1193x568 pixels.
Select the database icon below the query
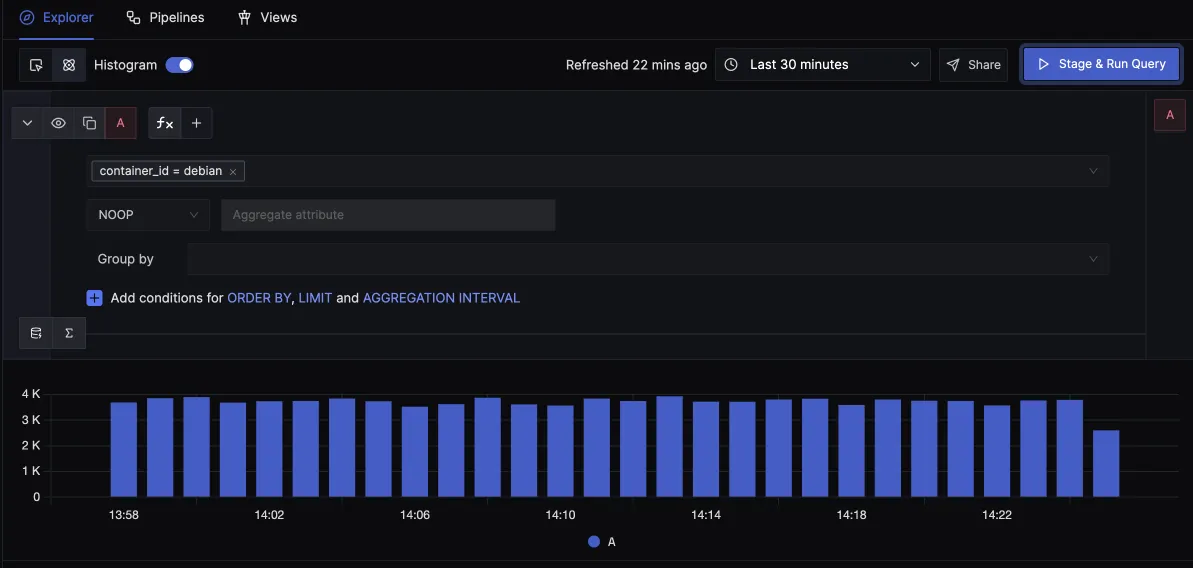36,333
